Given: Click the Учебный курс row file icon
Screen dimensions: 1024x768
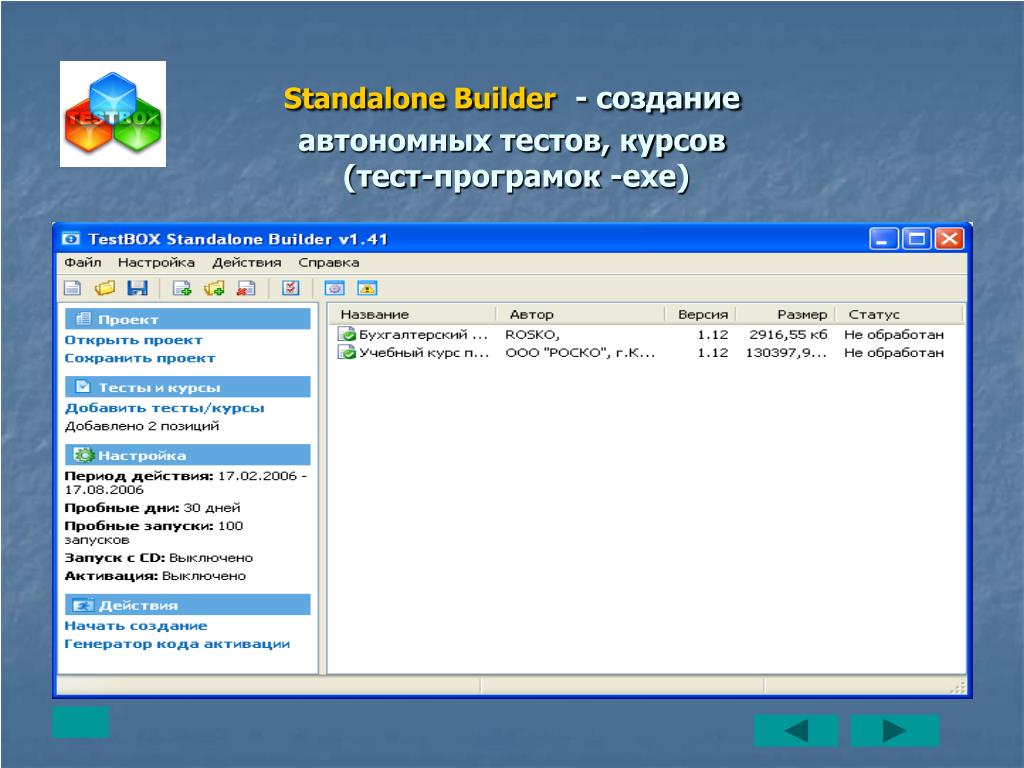Looking at the screenshot, I should click(x=346, y=353).
